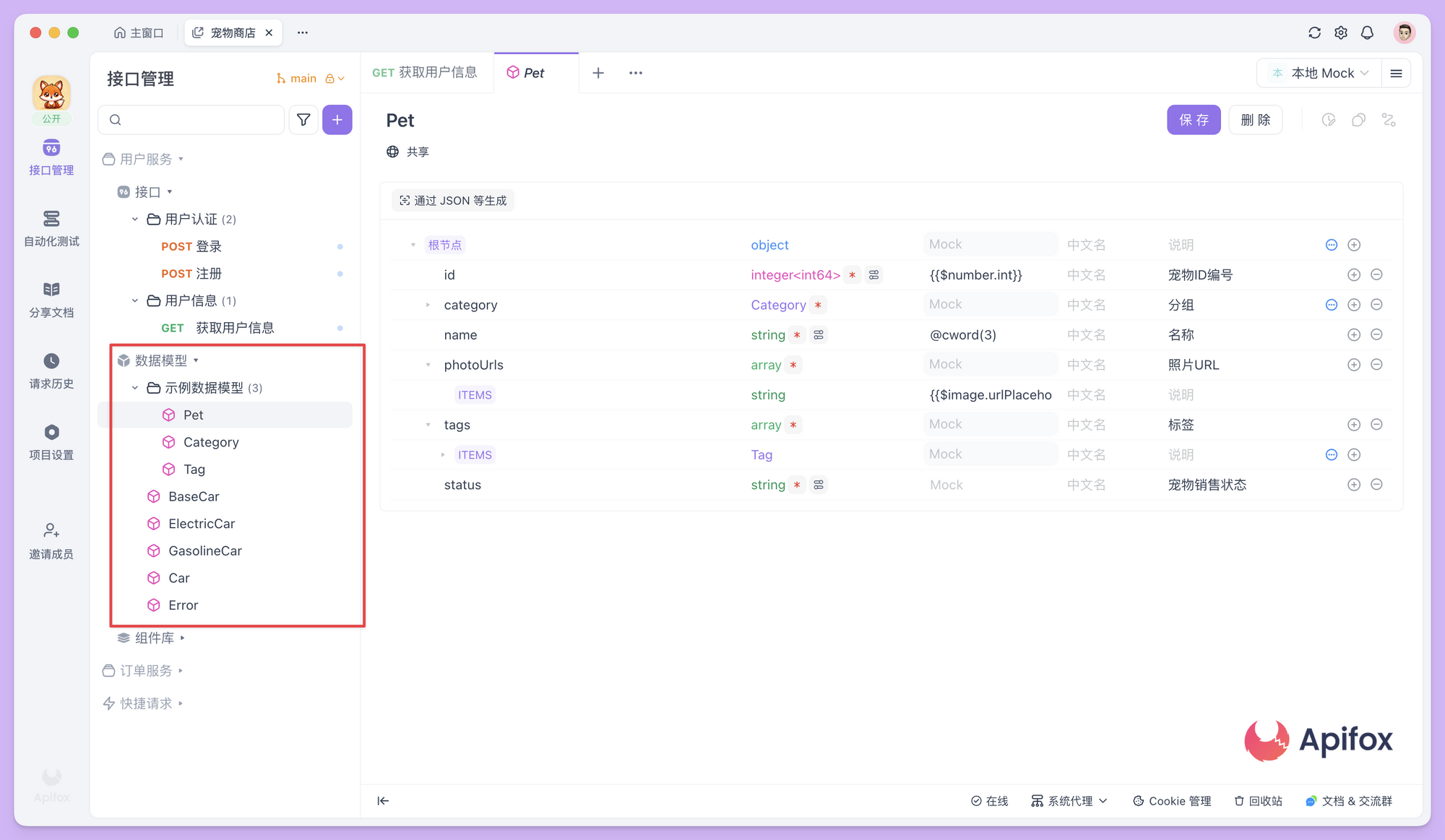Click the refresh icon in the top-right corner

[1314, 33]
